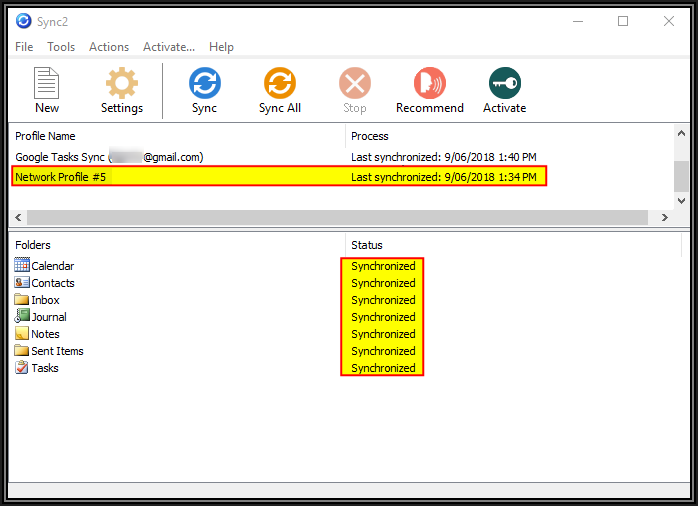Click the blue Sync icon
The height and width of the screenshot is (506, 698).
pos(204,83)
